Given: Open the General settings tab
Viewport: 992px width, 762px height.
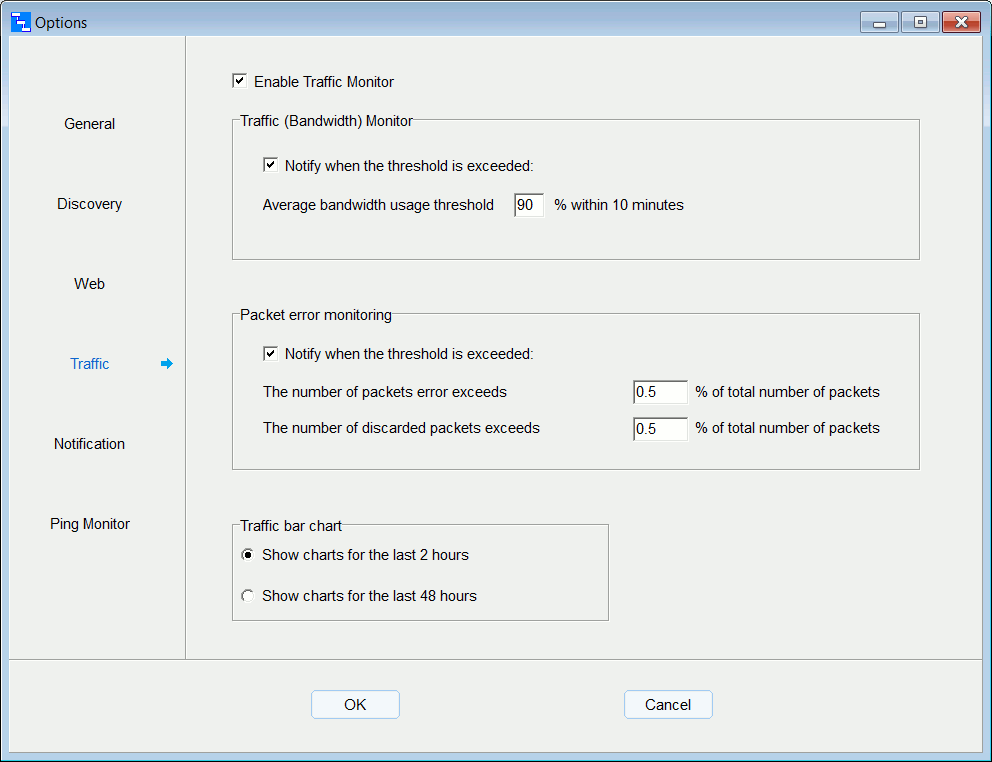Looking at the screenshot, I should tap(90, 124).
